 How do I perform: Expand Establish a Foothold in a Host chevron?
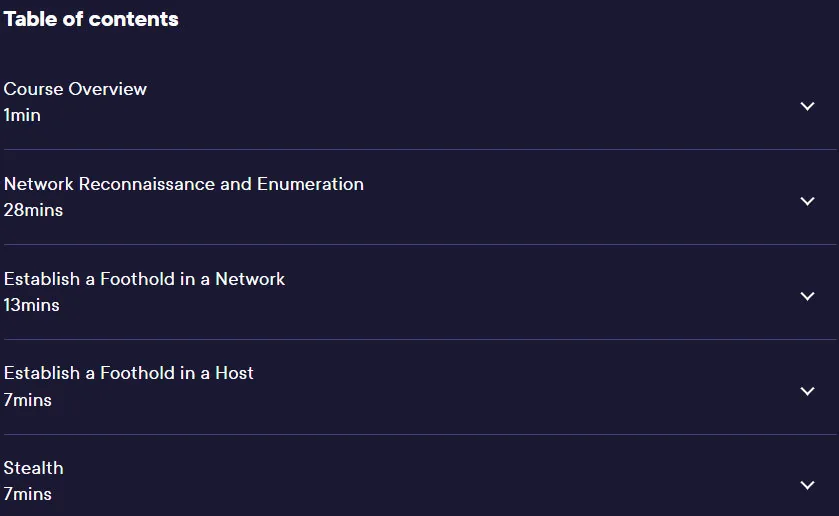pyautogui.click(x=807, y=391)
